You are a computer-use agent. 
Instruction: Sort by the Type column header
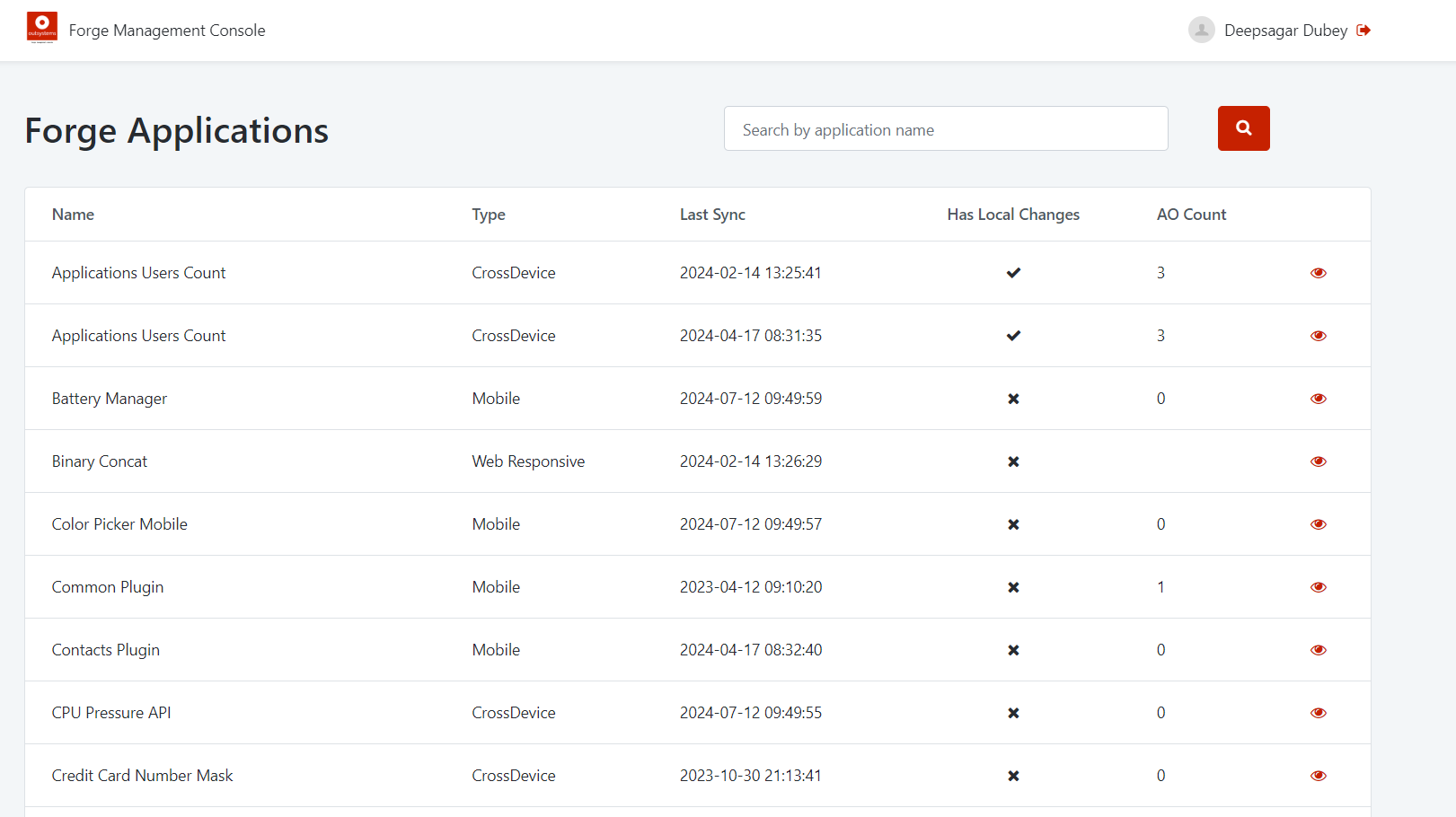489,214
